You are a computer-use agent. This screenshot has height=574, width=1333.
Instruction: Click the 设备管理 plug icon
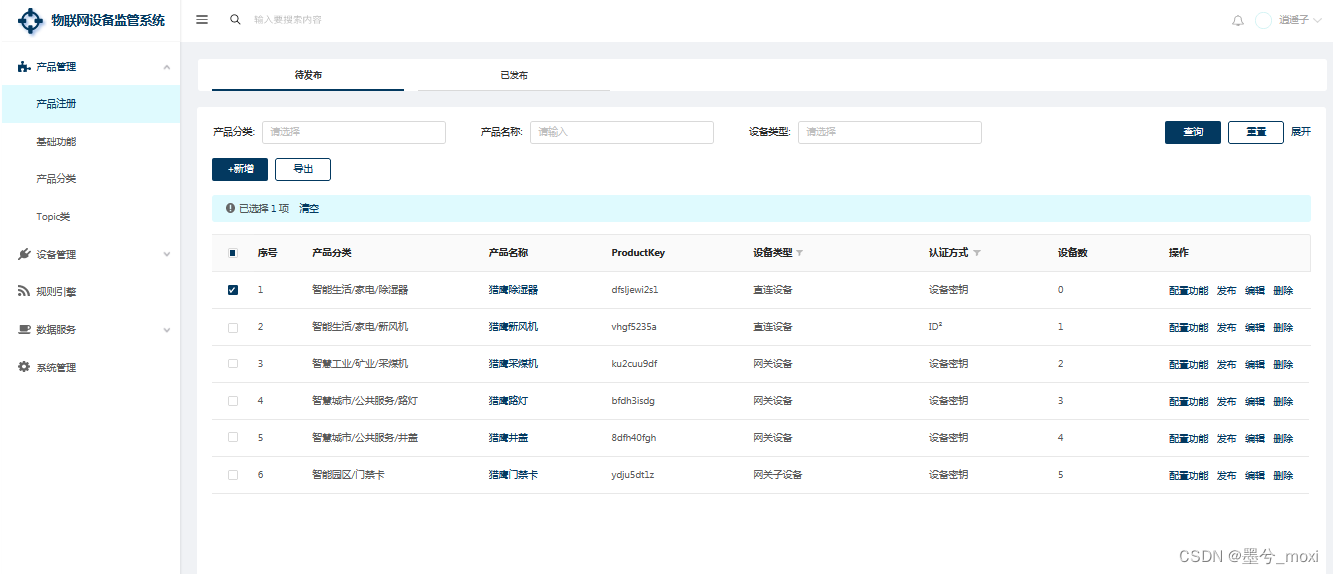[x=24, y=254]
